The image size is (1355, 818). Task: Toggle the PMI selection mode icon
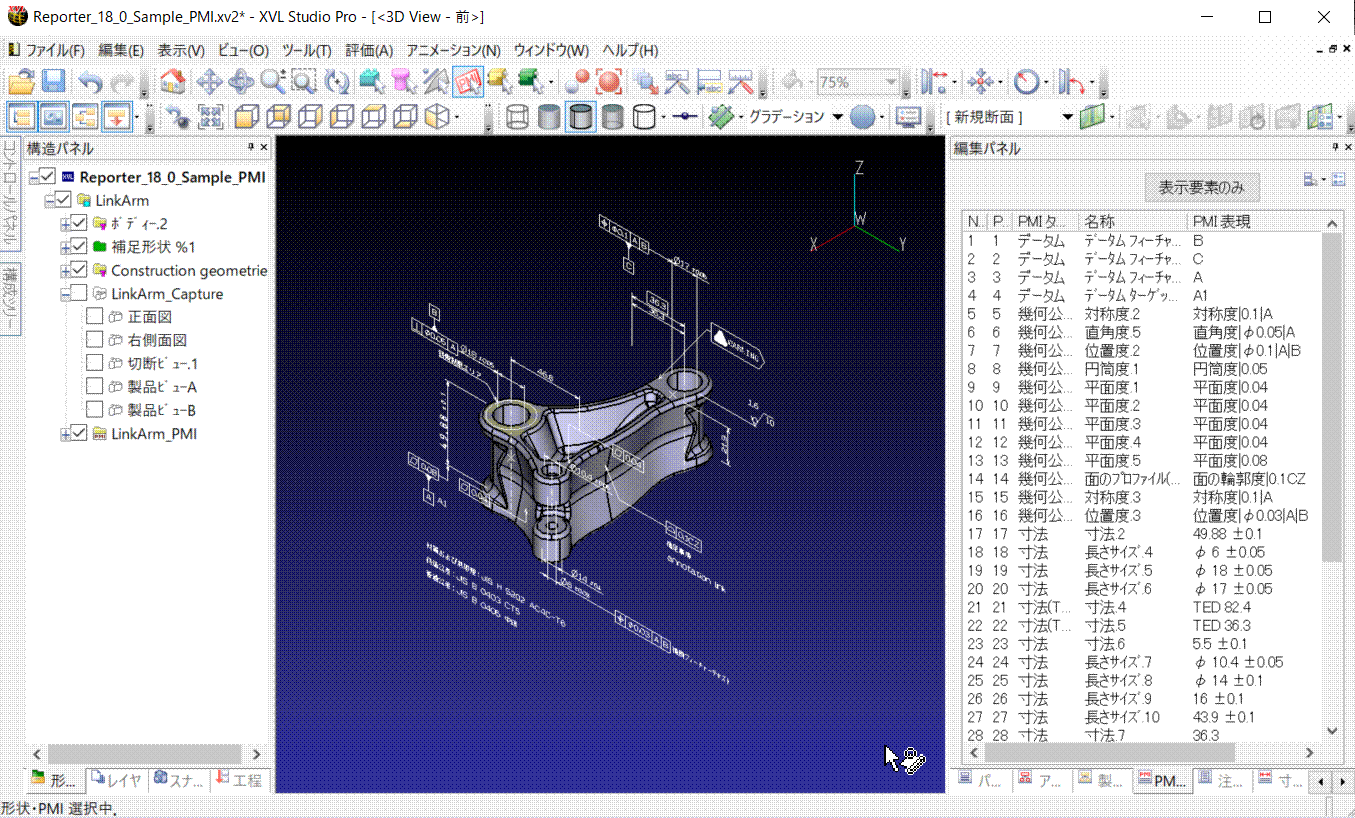pyautogui.click(x=468, y=82)
